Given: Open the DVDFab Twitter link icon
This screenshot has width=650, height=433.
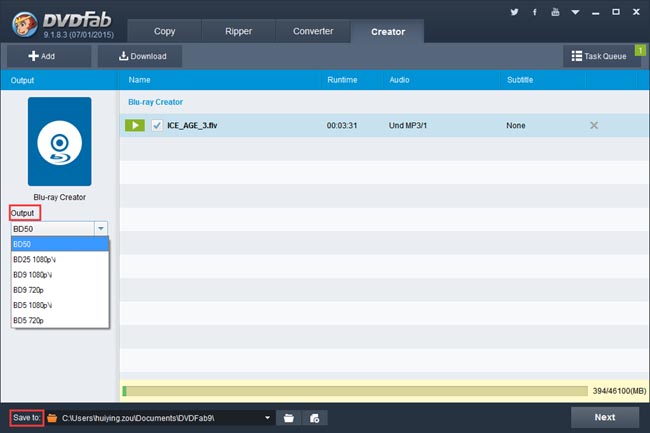Looking at the screenshot, I should tap(514, 12).
